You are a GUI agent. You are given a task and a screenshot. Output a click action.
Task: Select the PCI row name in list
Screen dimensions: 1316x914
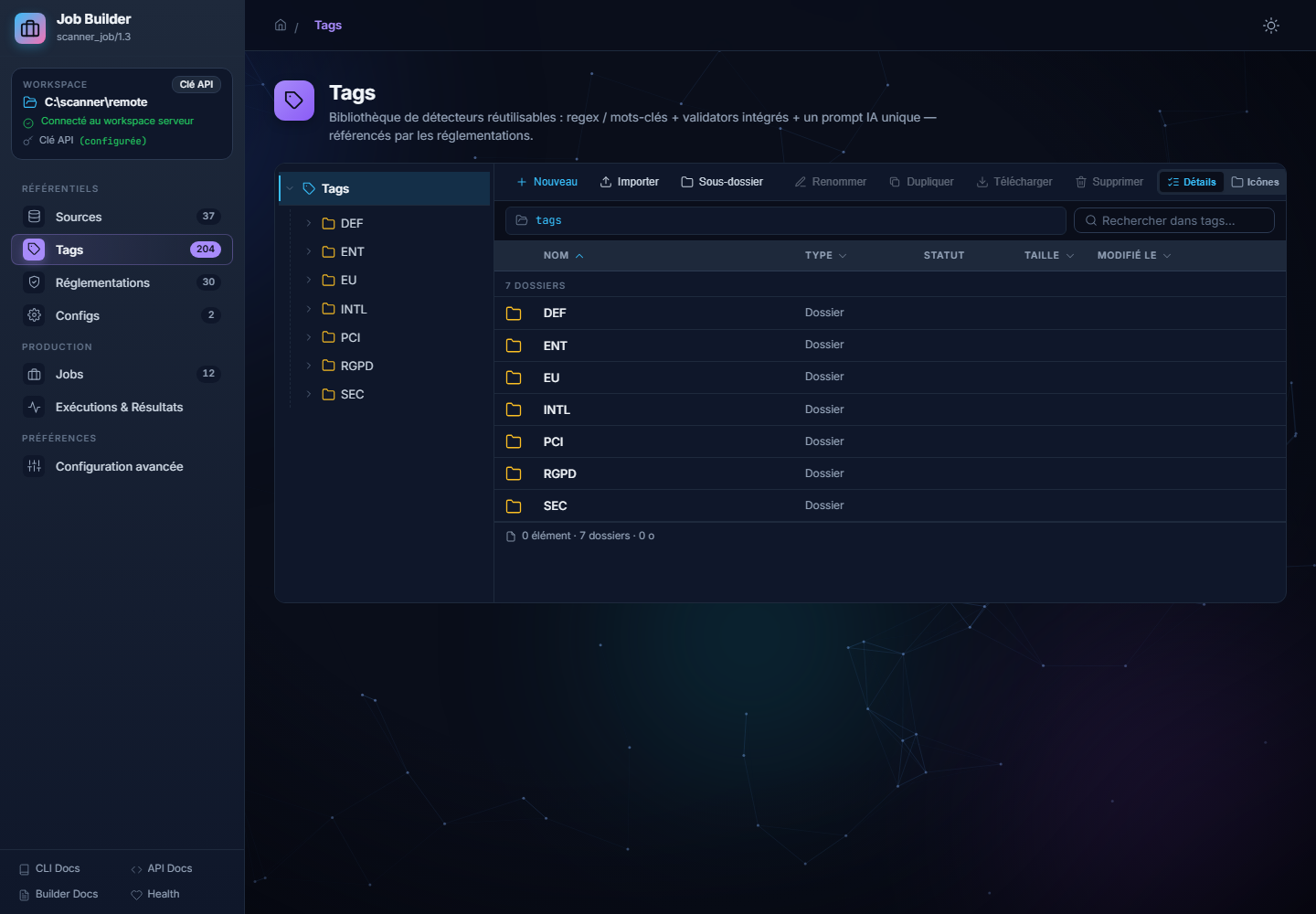pyautogui.click(x=553, y=441)
